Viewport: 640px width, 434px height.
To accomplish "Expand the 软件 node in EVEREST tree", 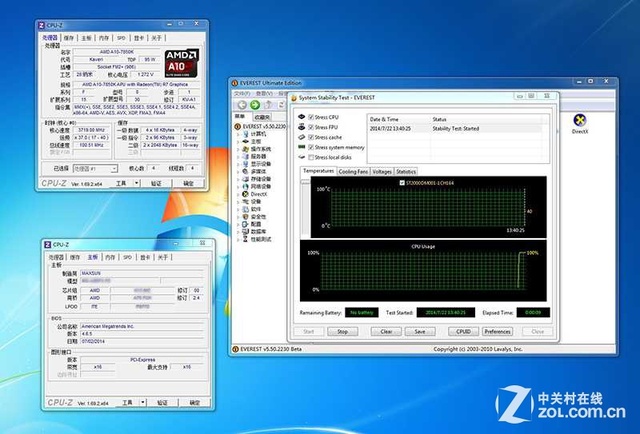I will click(238, 209).
